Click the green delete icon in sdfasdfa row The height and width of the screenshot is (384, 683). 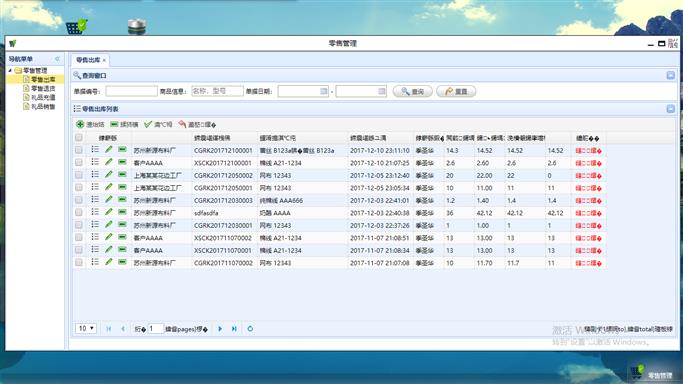tap(122, 212)
